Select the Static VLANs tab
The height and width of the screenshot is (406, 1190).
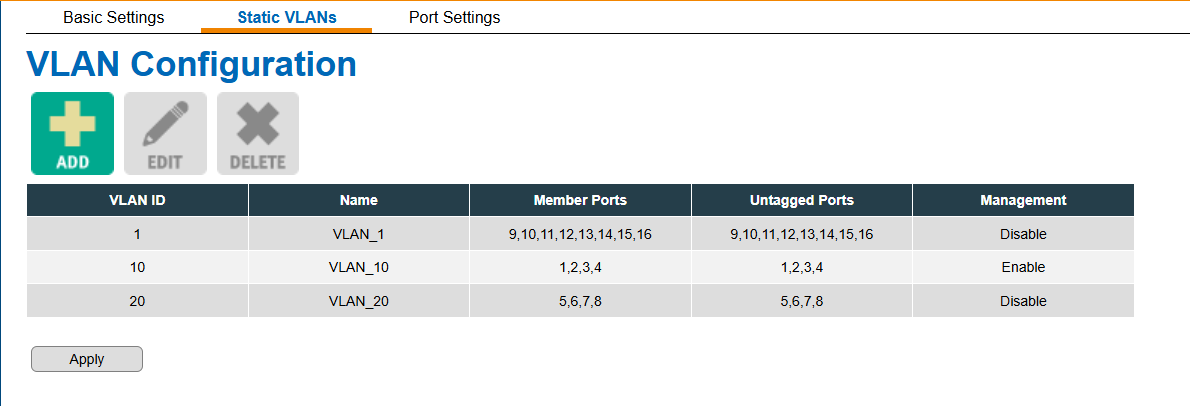(x=287, y=17)
